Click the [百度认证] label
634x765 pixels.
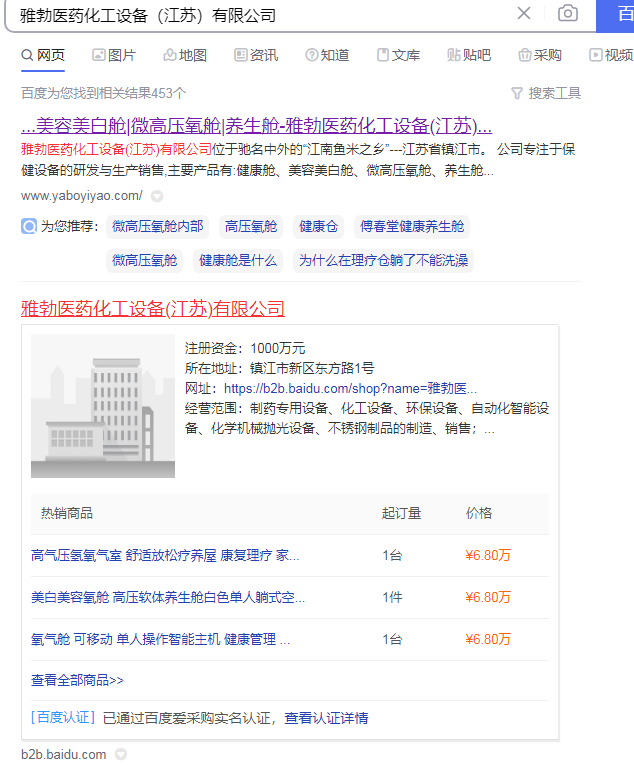[63, 718]
